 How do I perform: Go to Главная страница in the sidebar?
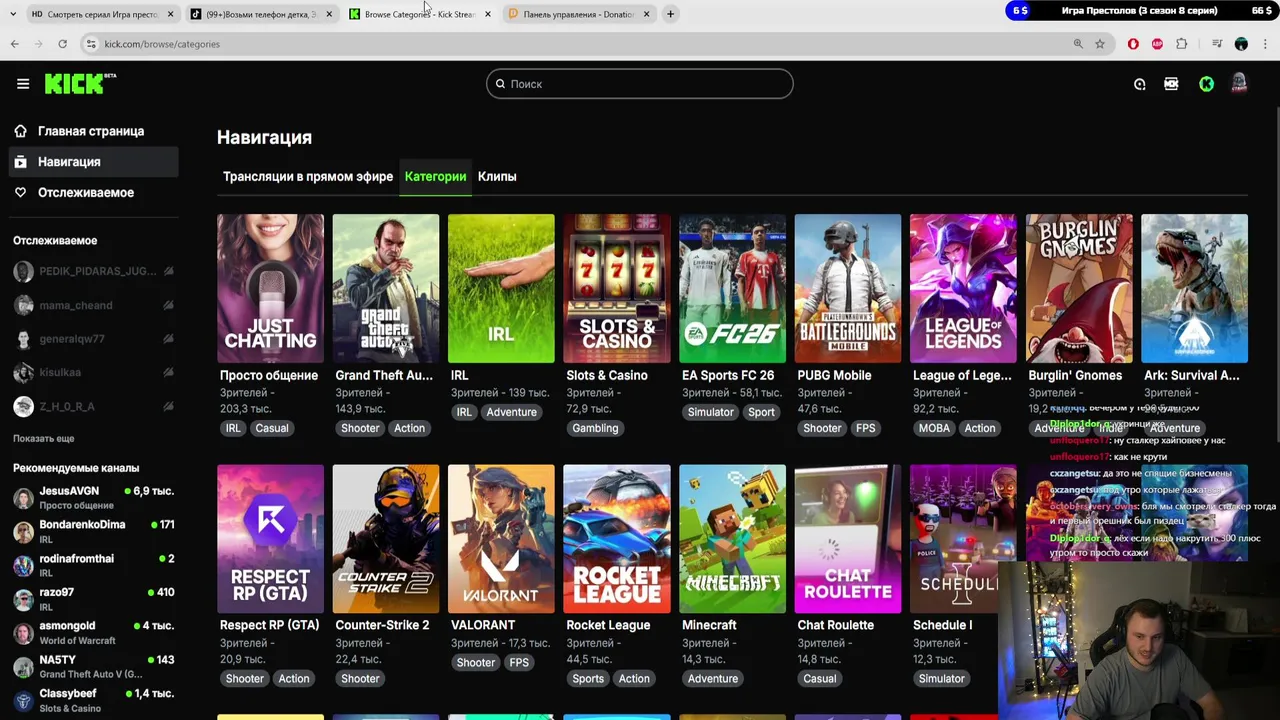[90, 131]
